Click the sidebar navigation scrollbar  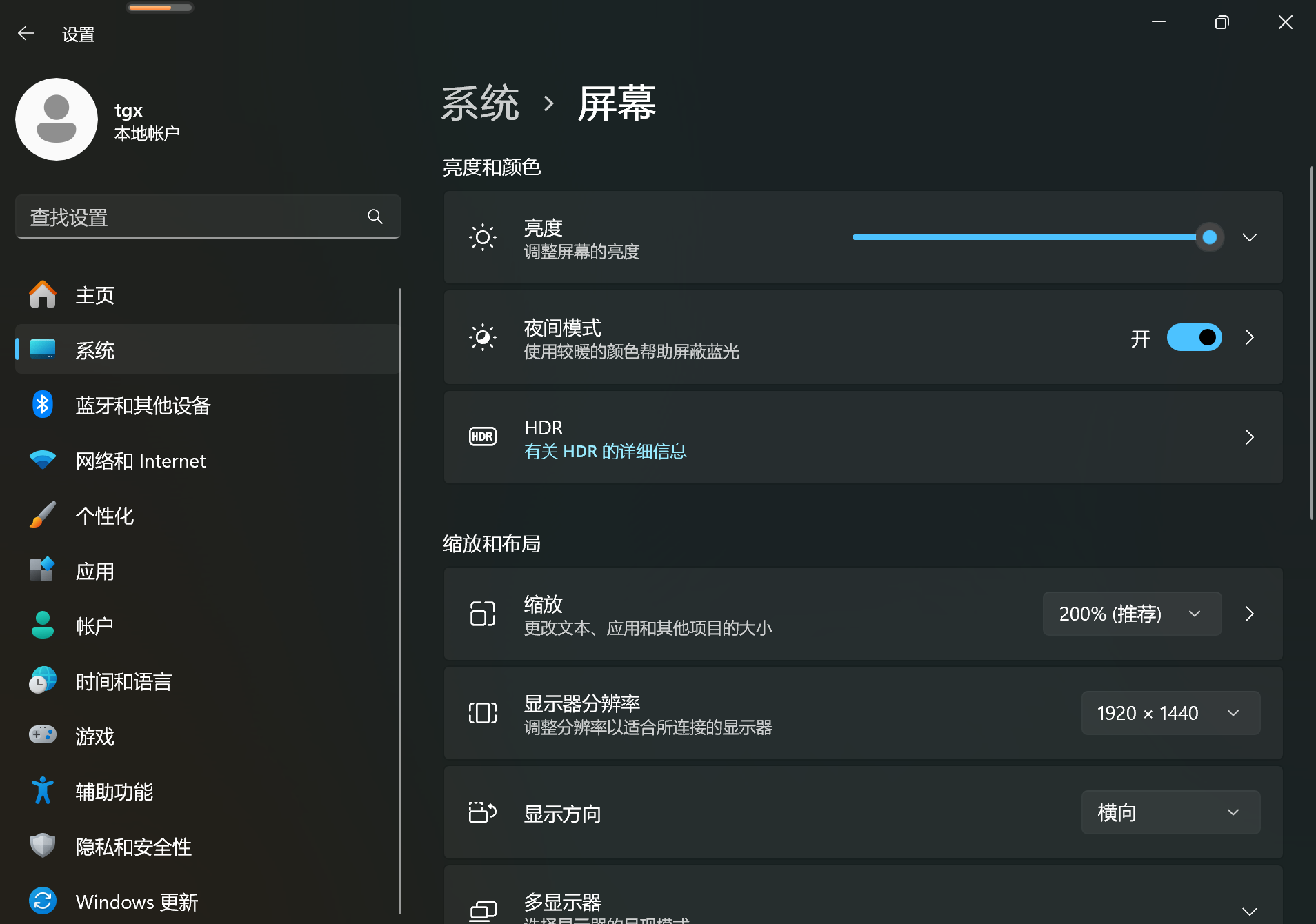400,600
